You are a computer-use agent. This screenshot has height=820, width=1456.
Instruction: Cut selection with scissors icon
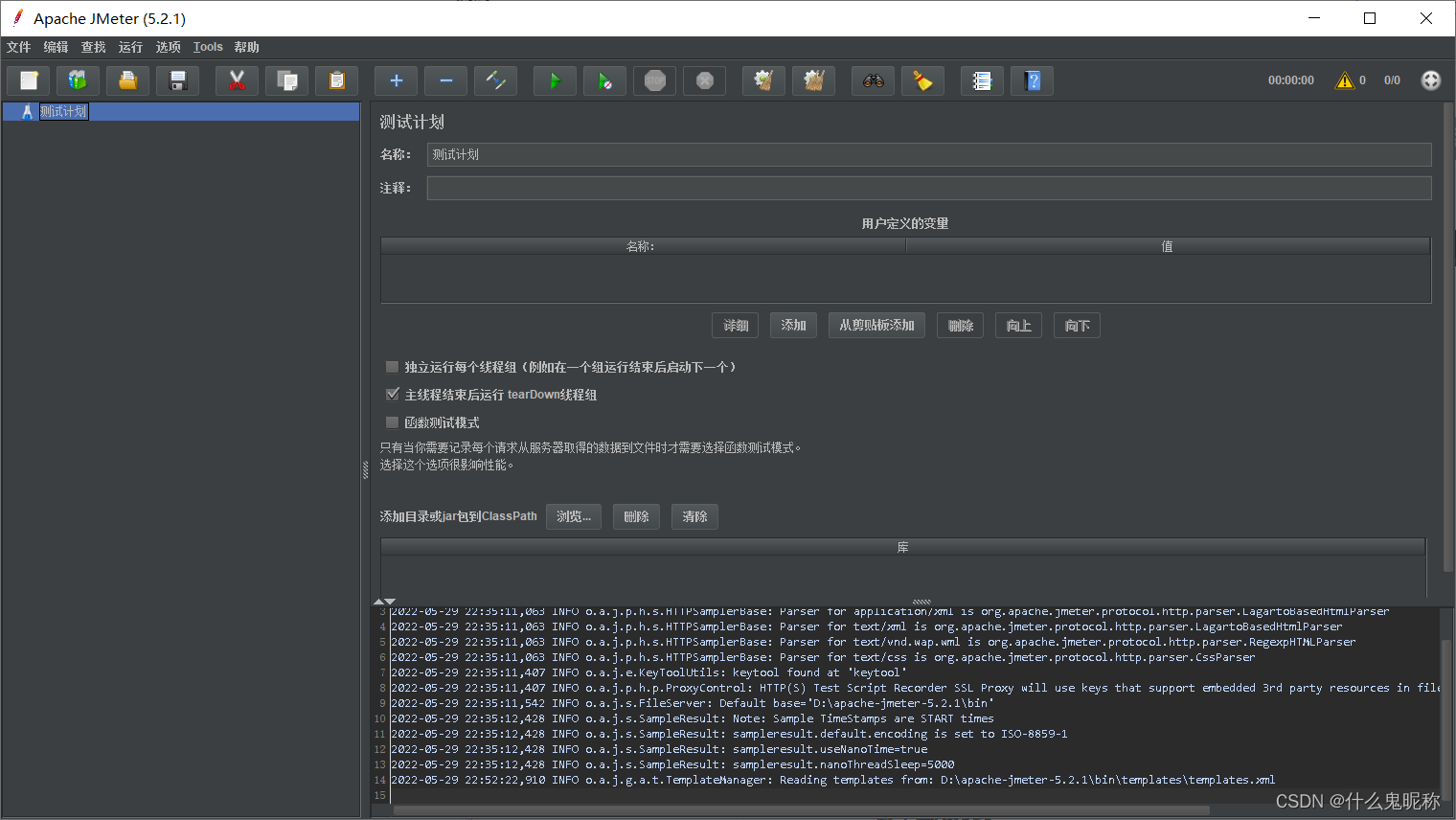tap(237, 81)
